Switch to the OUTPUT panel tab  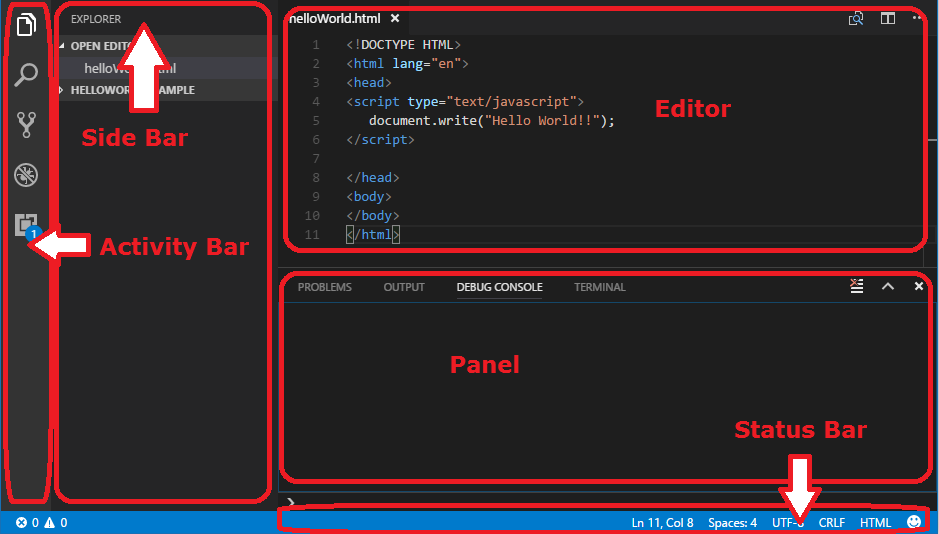click(x=404, y=287)
